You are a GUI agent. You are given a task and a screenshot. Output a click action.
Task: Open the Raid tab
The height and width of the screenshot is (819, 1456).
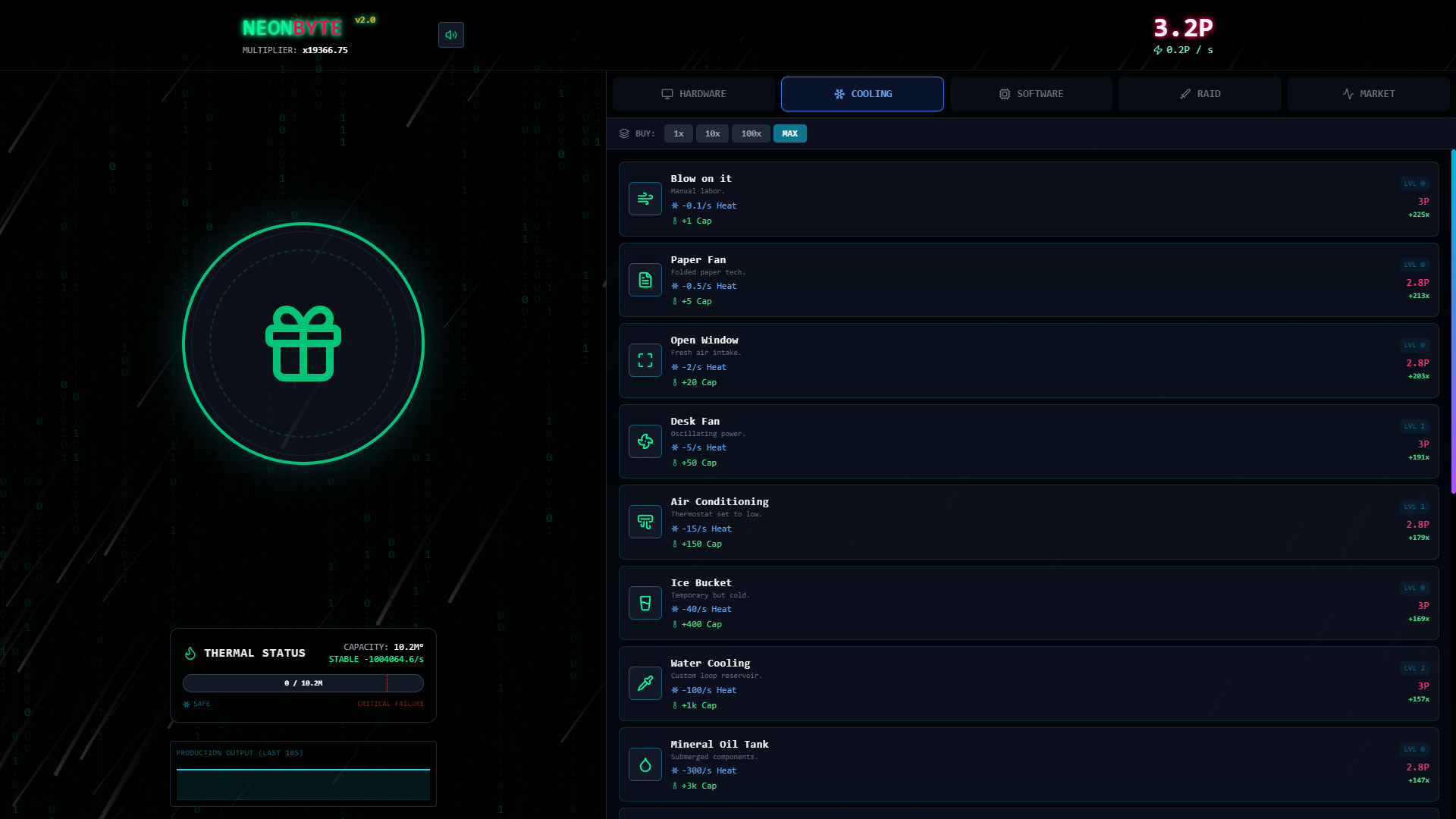[1199, 94]
